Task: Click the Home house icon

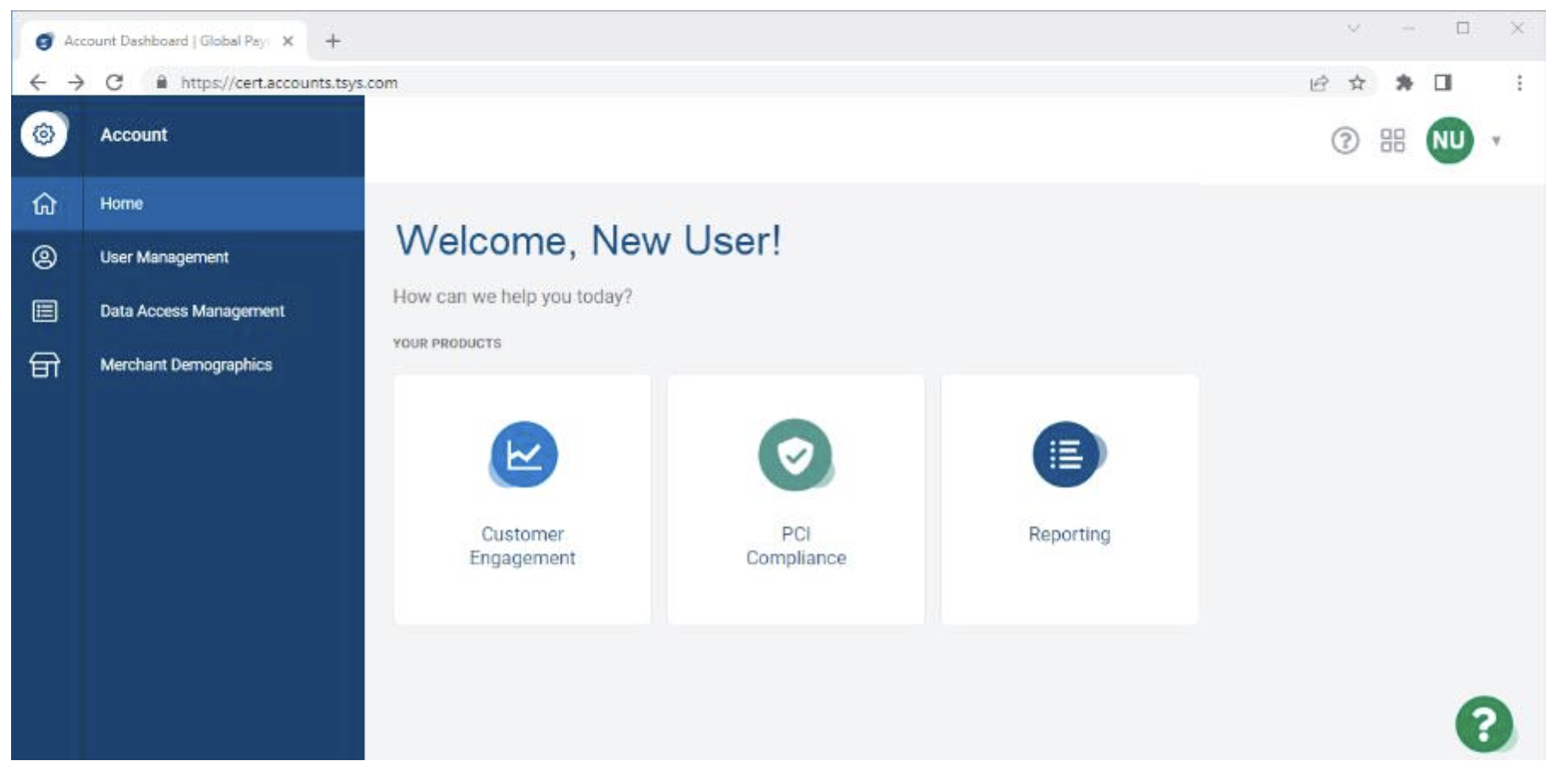Action: [x=44, y=204]
